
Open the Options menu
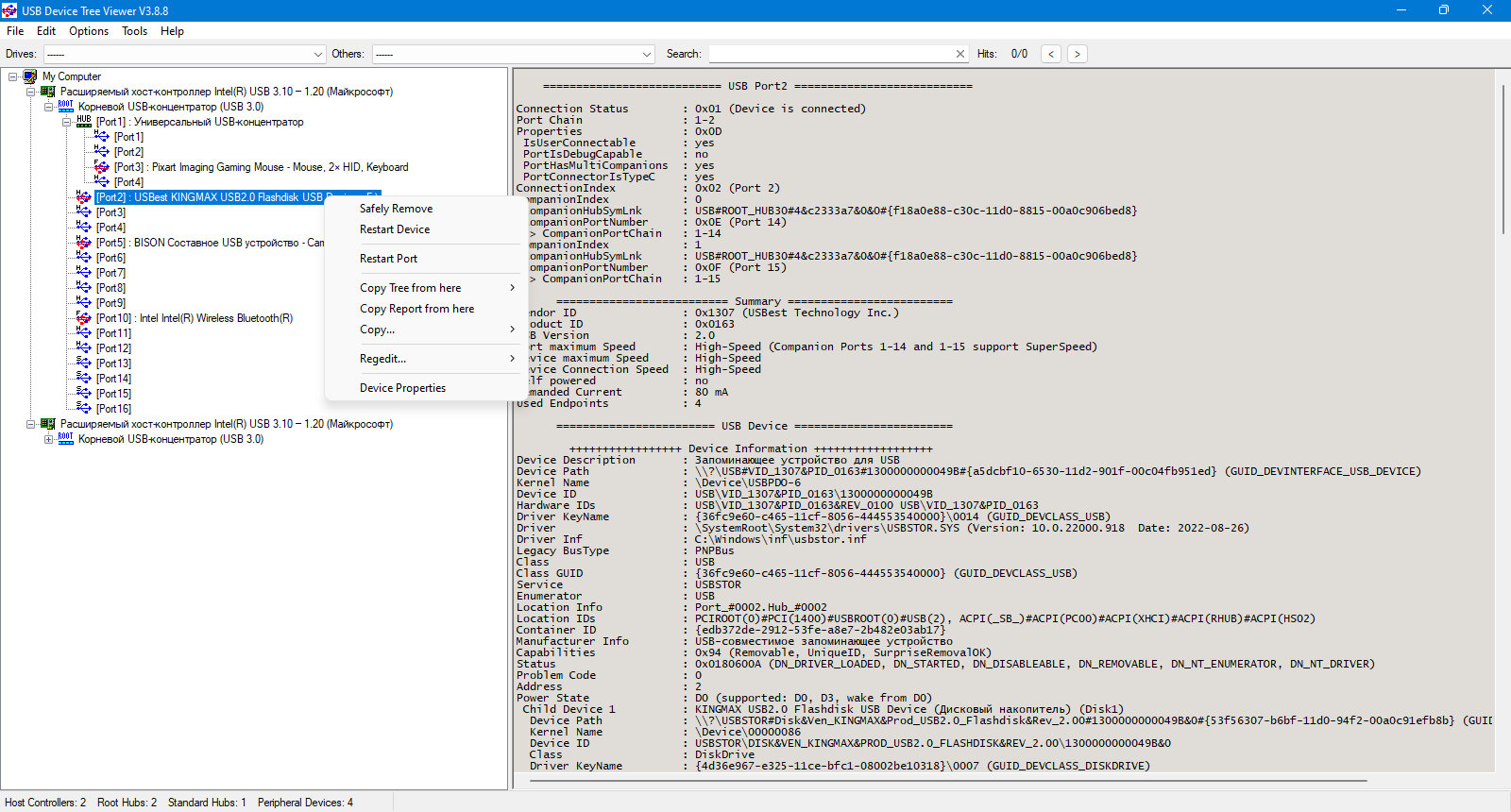[89, 31]
